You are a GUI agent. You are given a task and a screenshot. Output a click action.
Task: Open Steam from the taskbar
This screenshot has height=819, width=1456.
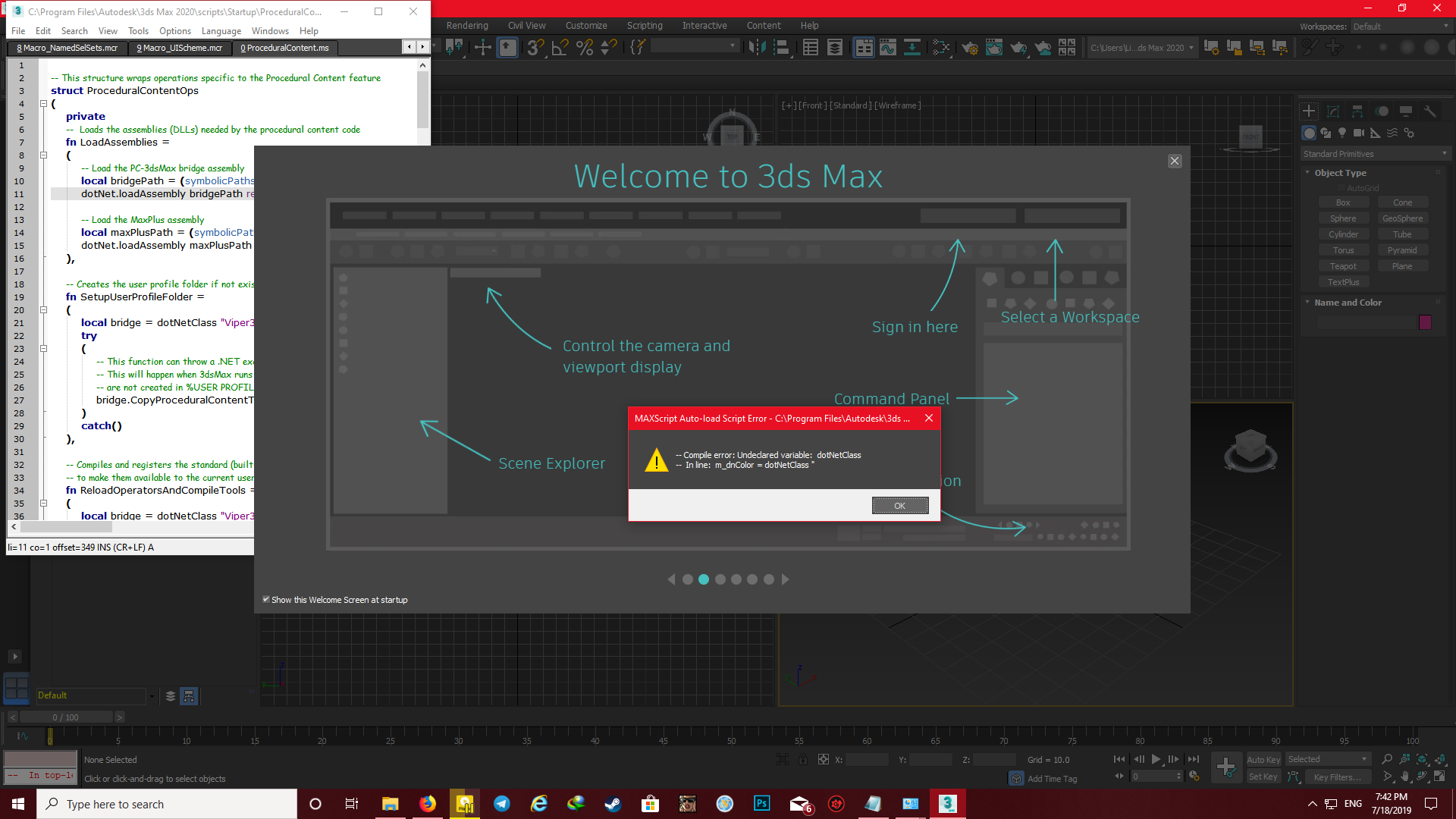(613, 804)
